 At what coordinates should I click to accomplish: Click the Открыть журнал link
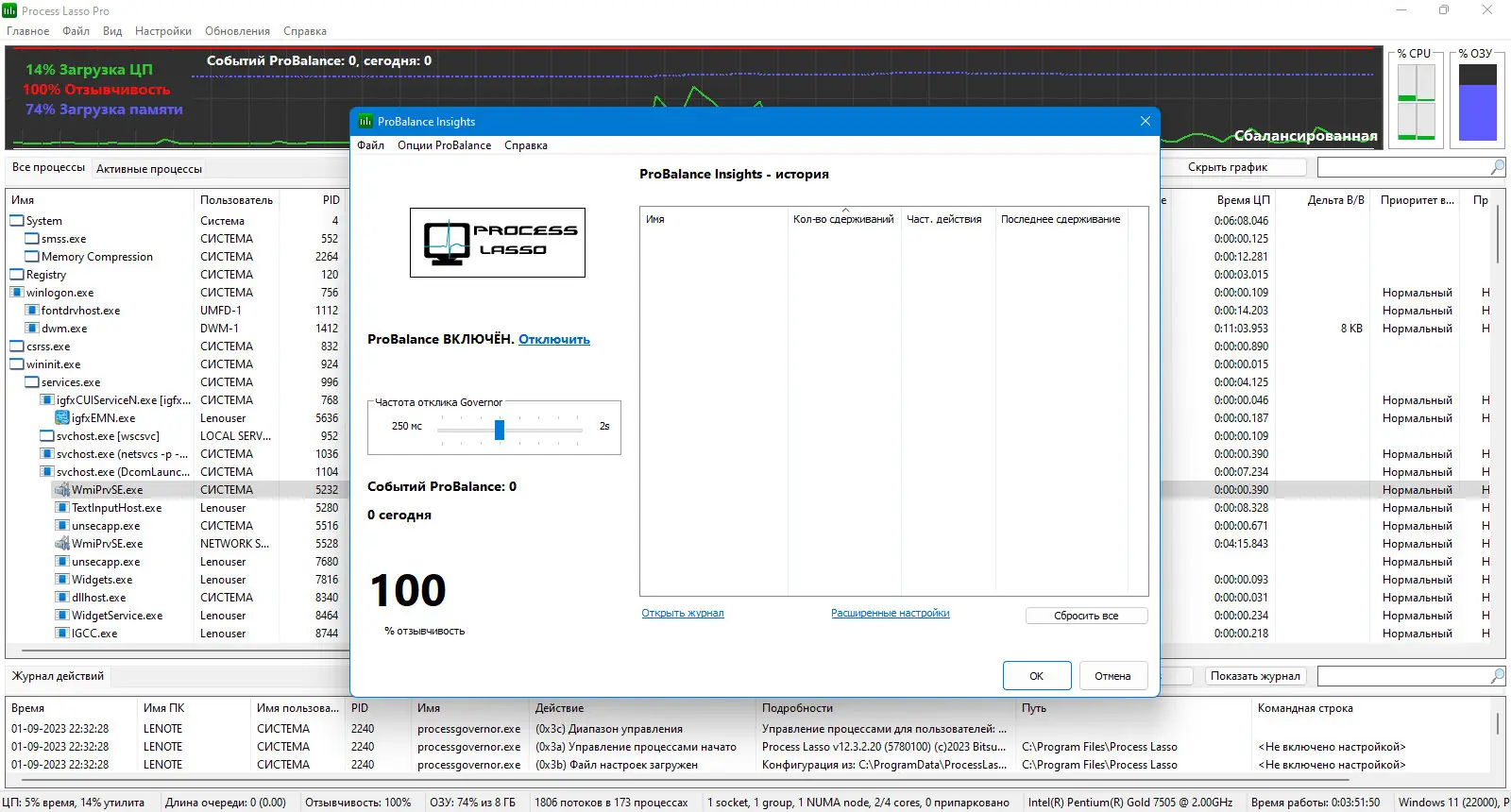pyautogui.click(x=683, y=613)
